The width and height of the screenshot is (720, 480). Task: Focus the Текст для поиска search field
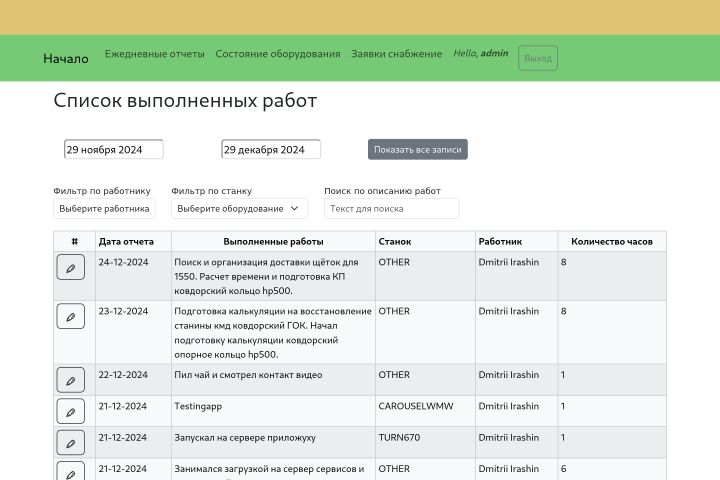tap(392, 209)
